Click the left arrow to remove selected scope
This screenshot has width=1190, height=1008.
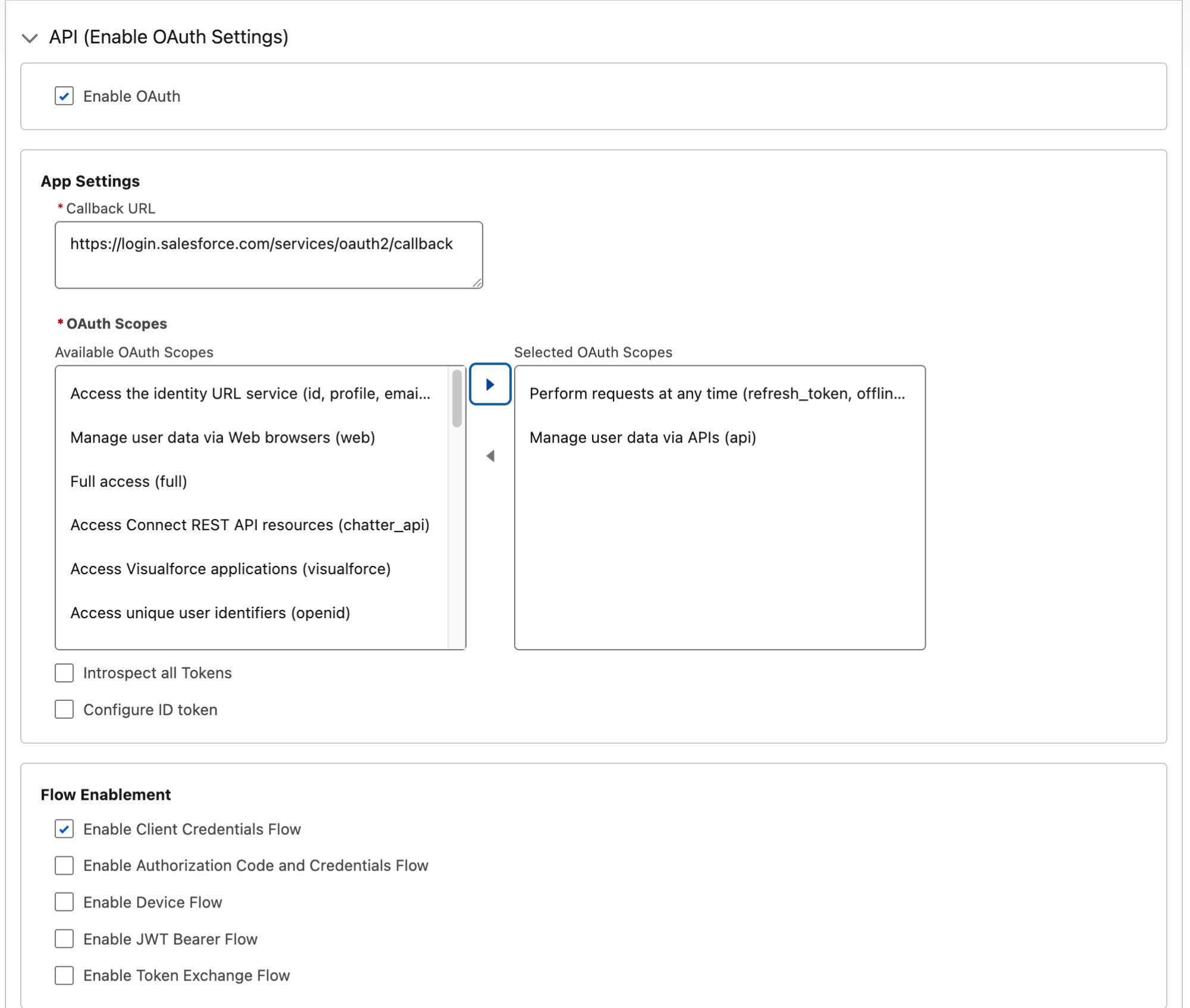pyautogui.click(x=490, y=455)
